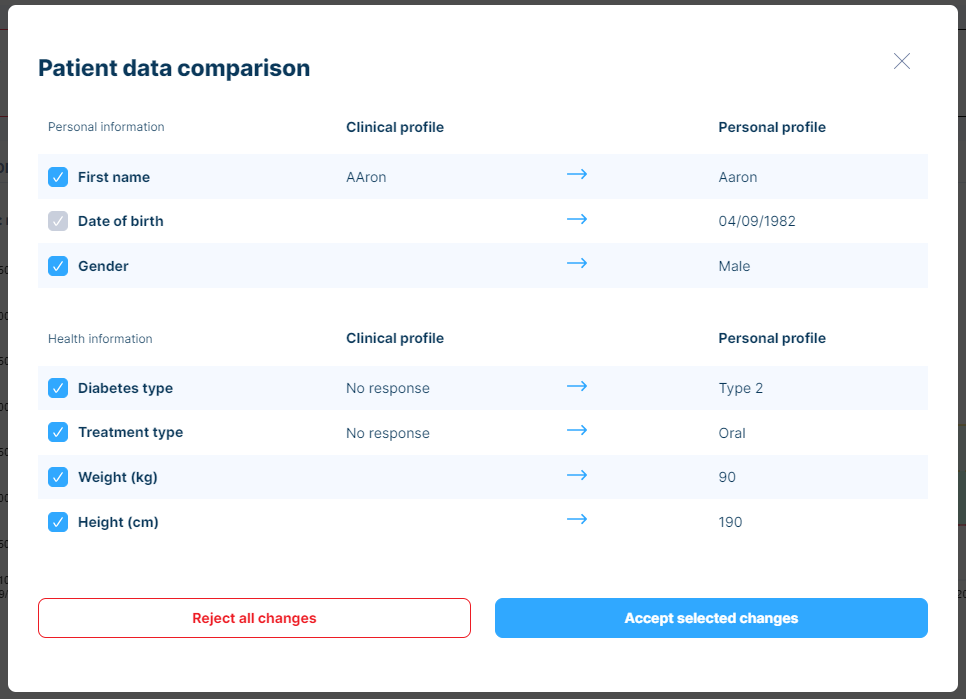The height and width of the screenshot is (699, 966).
Task: Uncheck the First name checkbox
Action: point(58,177)
